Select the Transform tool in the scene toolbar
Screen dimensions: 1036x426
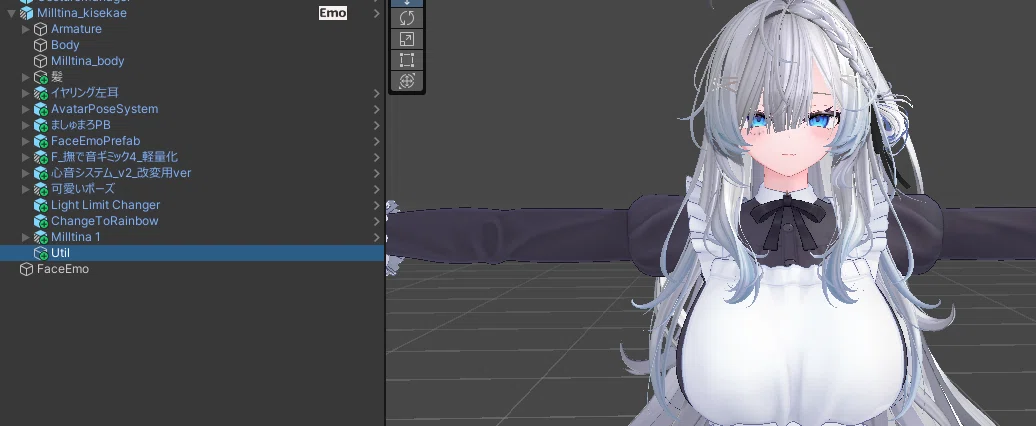407,81
